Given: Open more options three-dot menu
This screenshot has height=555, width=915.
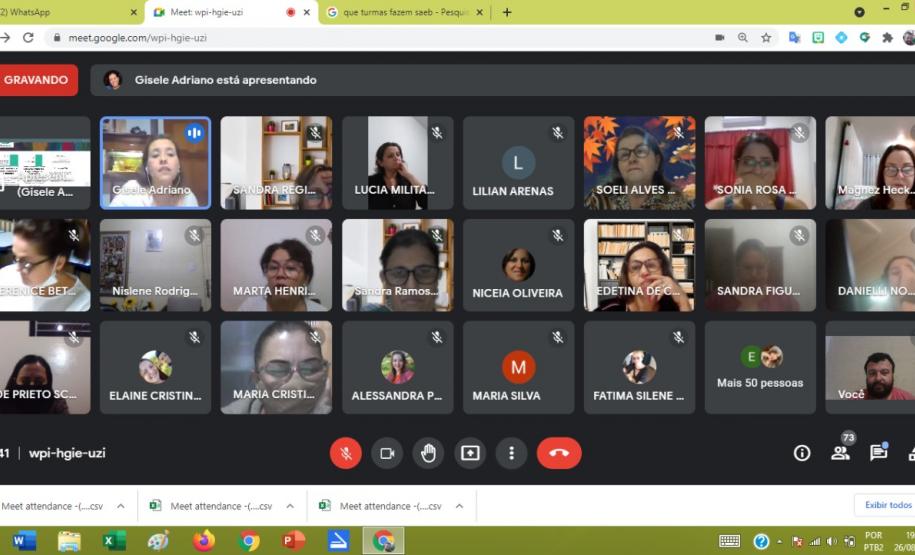Looking at the screenshot, I should pyautogui.click(x=511, y=453).
